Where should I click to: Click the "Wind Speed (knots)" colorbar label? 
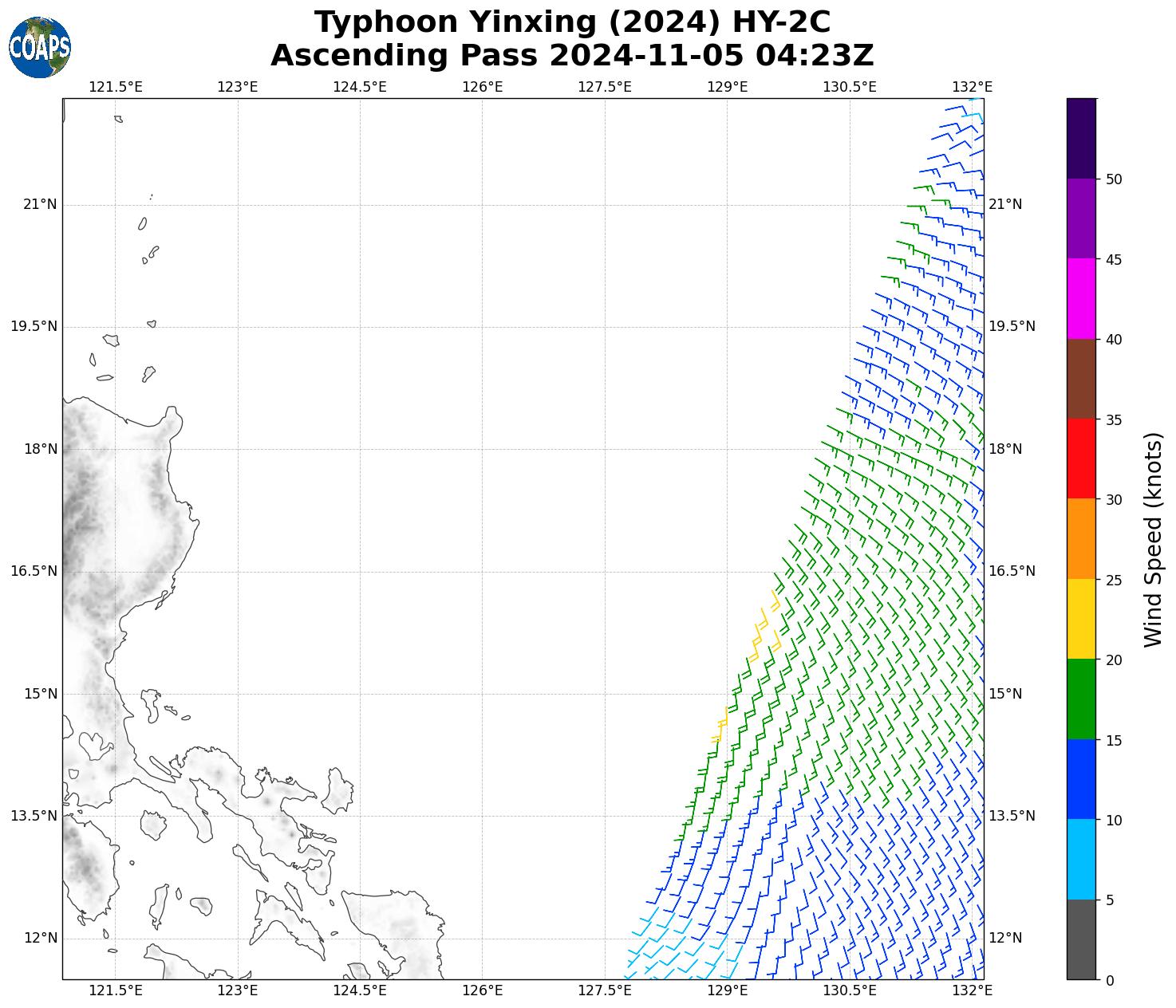[1153, 539]
